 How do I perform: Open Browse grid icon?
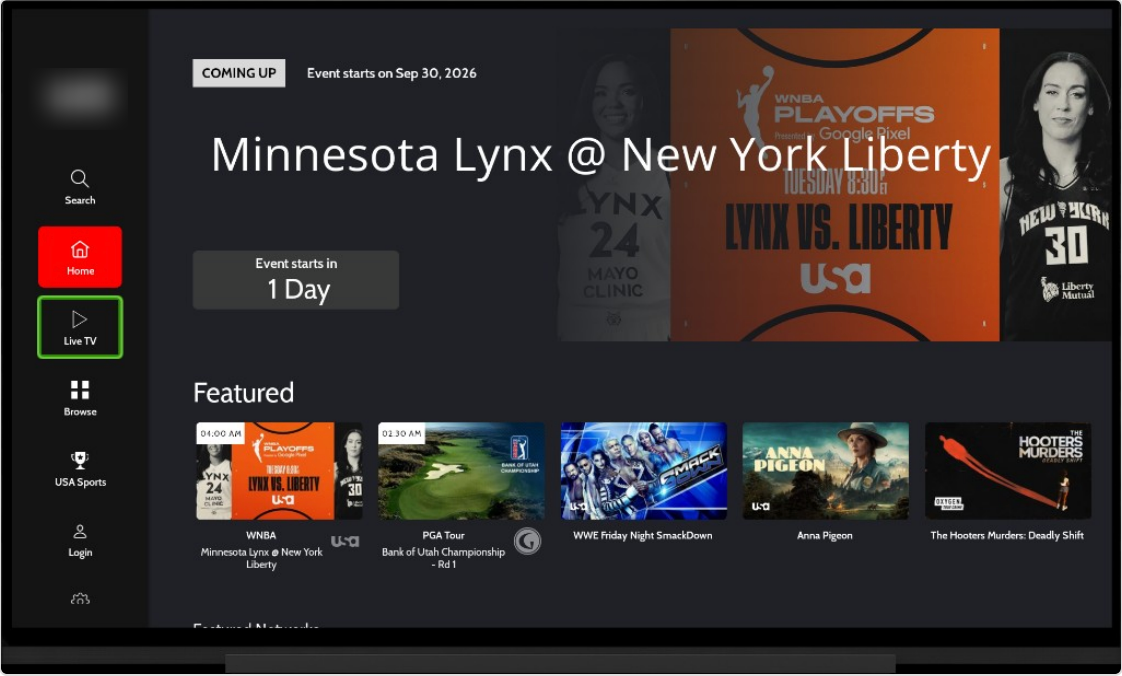(x=79, y=390)
